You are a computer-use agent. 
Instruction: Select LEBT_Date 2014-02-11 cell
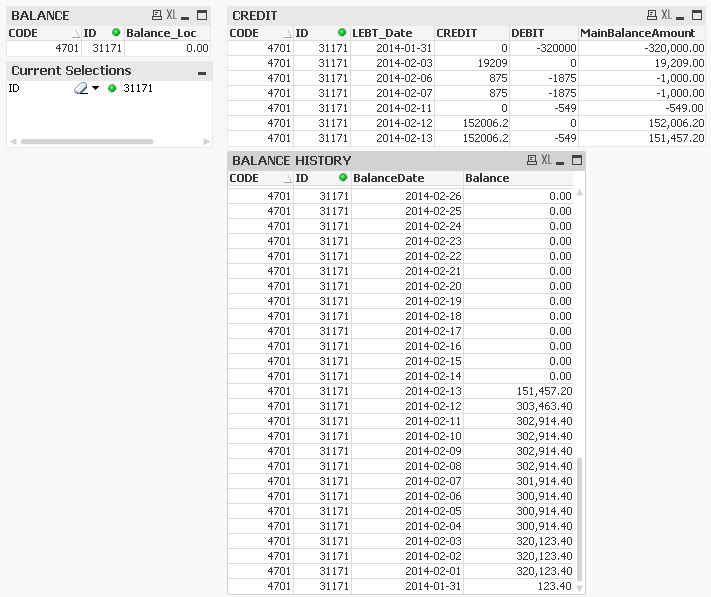pyautogui.click(x=392, y=108)
